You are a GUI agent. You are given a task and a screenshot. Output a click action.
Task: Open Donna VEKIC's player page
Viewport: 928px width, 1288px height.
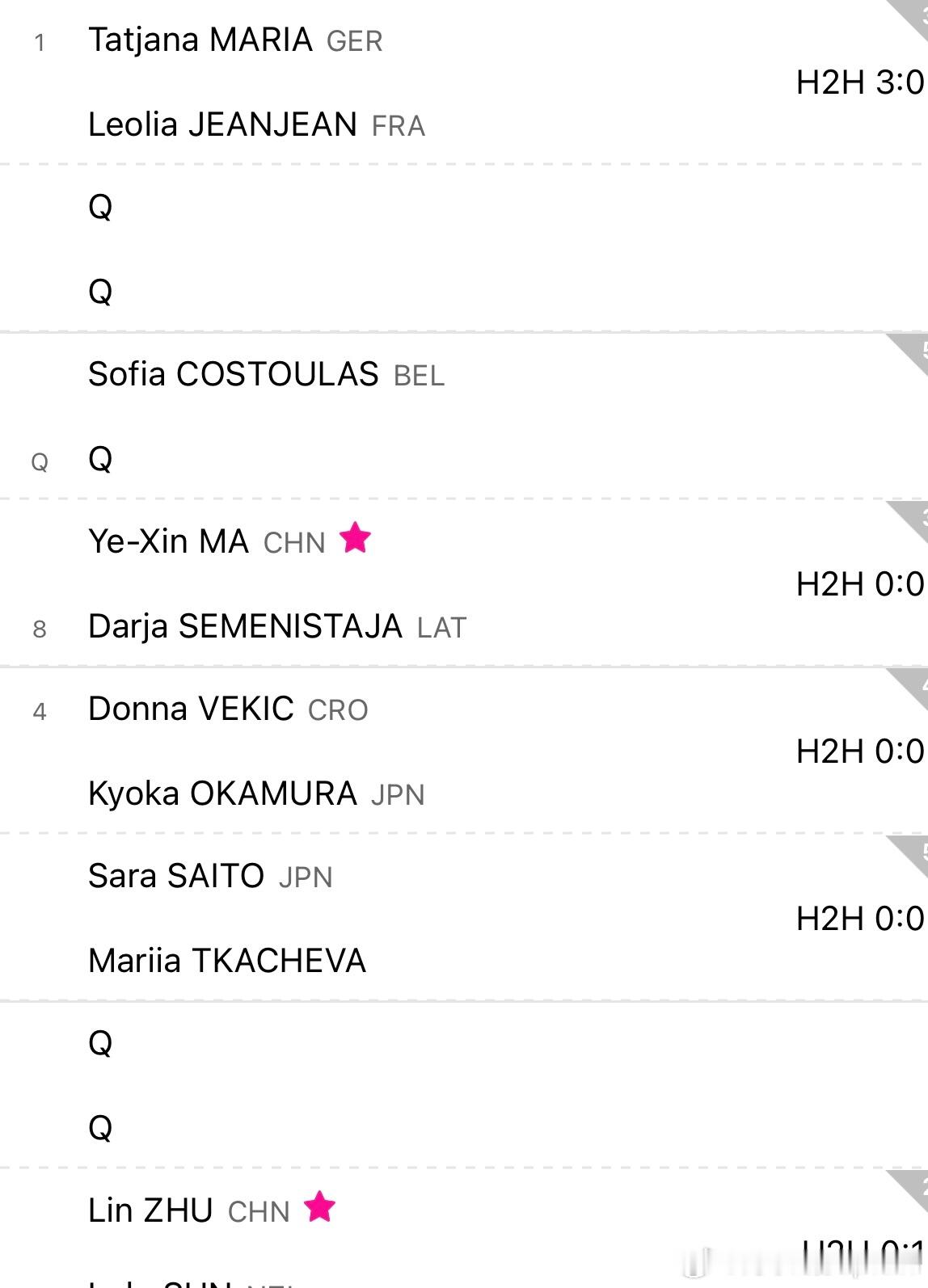[x=191, y=709]
